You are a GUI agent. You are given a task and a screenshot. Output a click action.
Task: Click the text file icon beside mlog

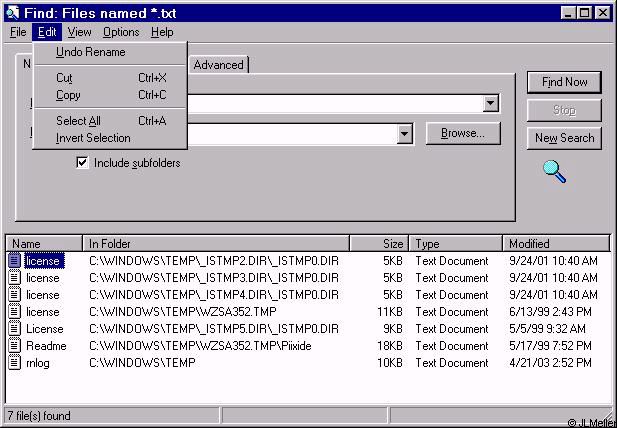(x=15, y=363)
